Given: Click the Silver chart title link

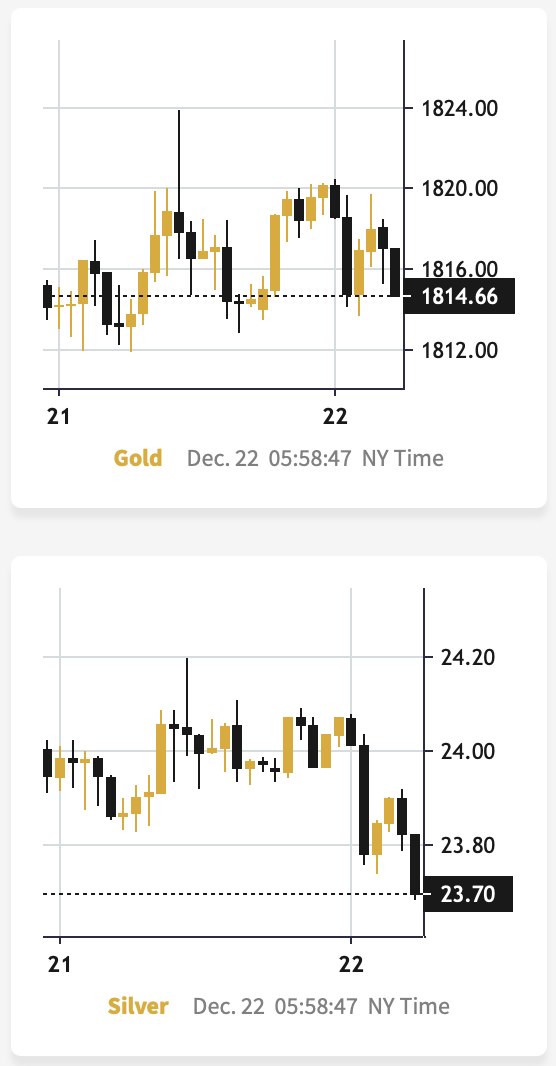Looking at the screenshot, I should pyautogui.click(x=138, y=1005).
